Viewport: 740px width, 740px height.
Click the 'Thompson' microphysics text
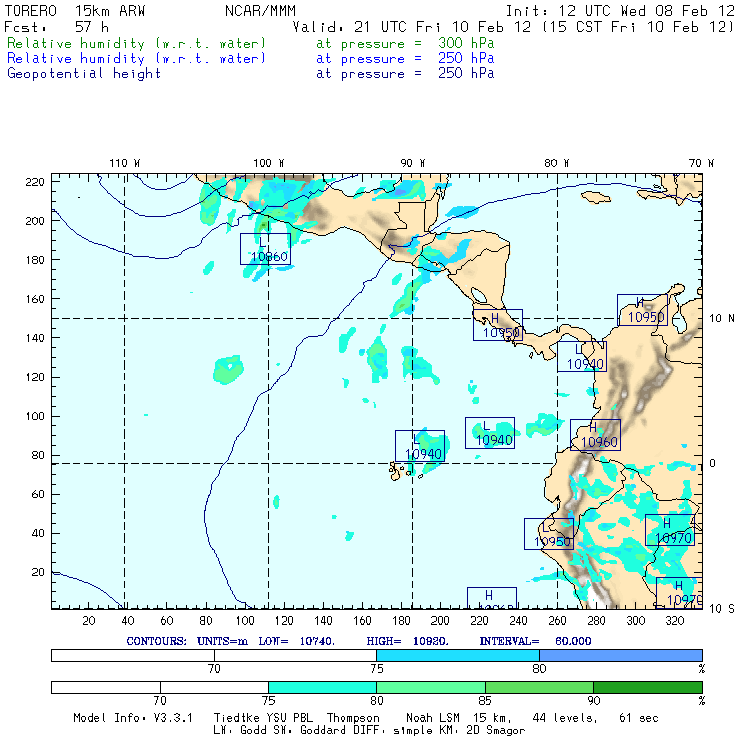tap(353, 718)
